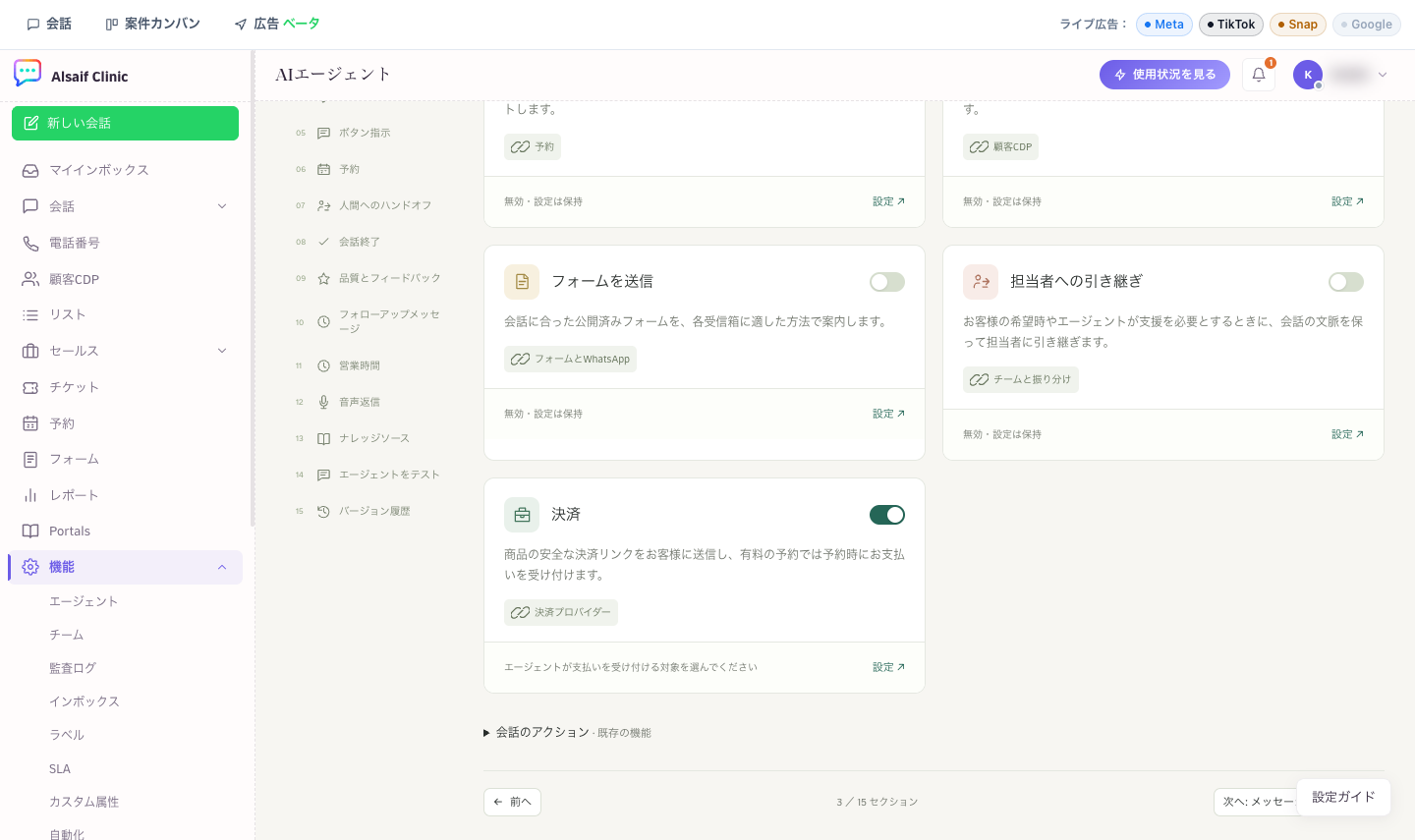Click the 使用状況を見る button
Image resolution: width=1415 pixels, height=840 pixels.
1164,75
